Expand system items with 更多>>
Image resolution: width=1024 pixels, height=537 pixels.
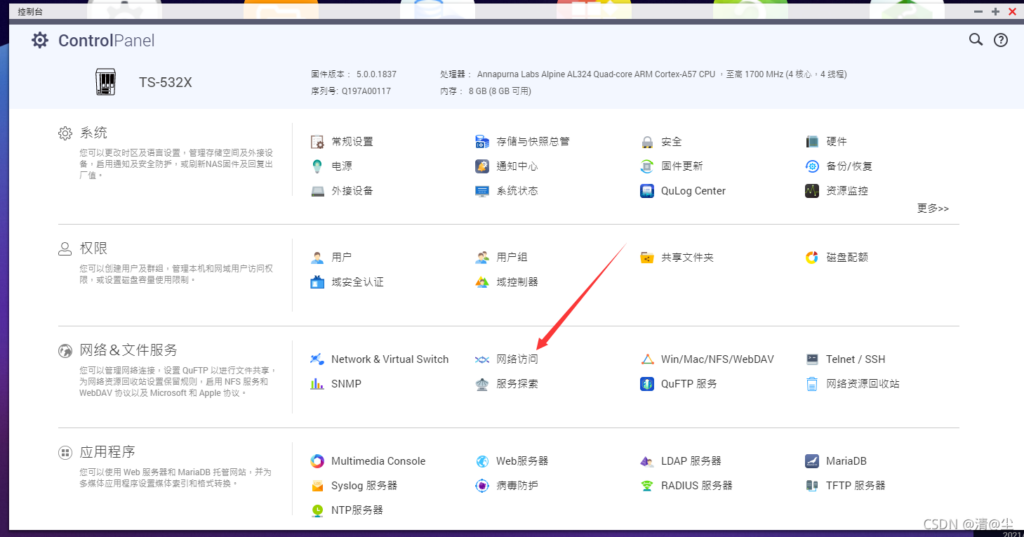(x=932, y=208)
